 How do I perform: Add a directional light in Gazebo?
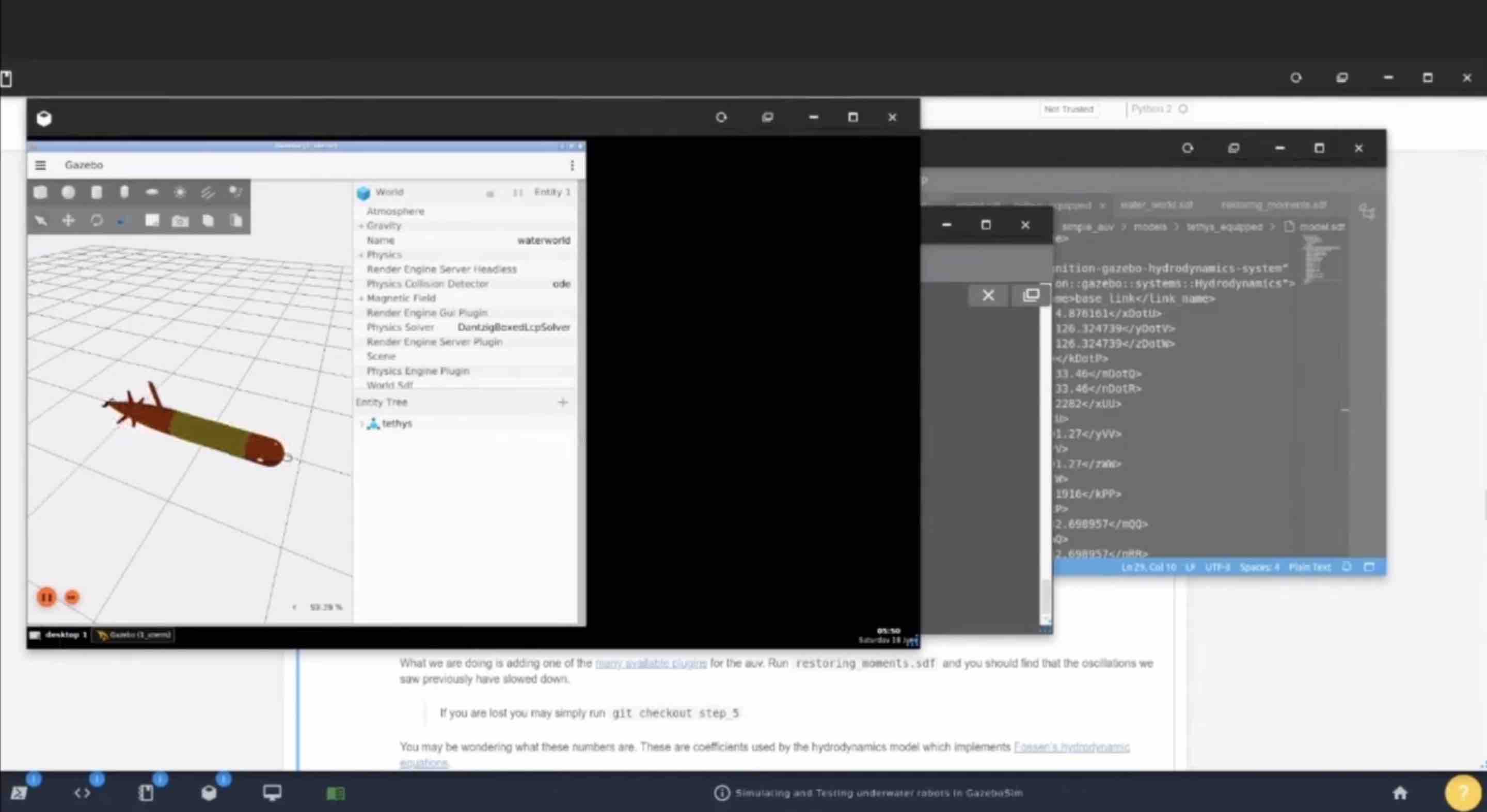[x=208, y=192]
